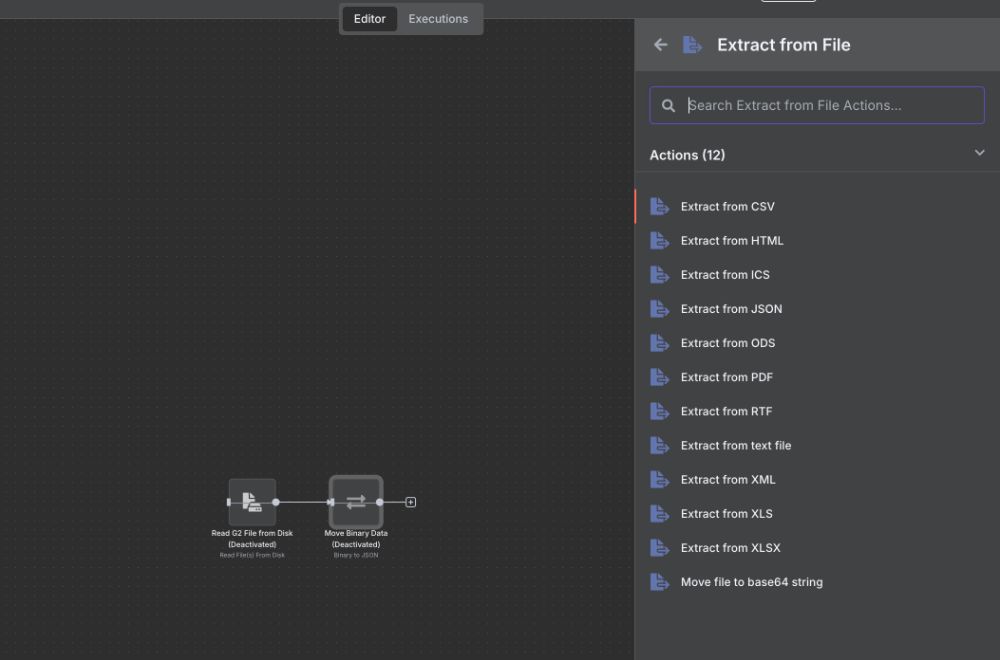
Task: Go back using the panel back arrow
Action: point(660,44)
